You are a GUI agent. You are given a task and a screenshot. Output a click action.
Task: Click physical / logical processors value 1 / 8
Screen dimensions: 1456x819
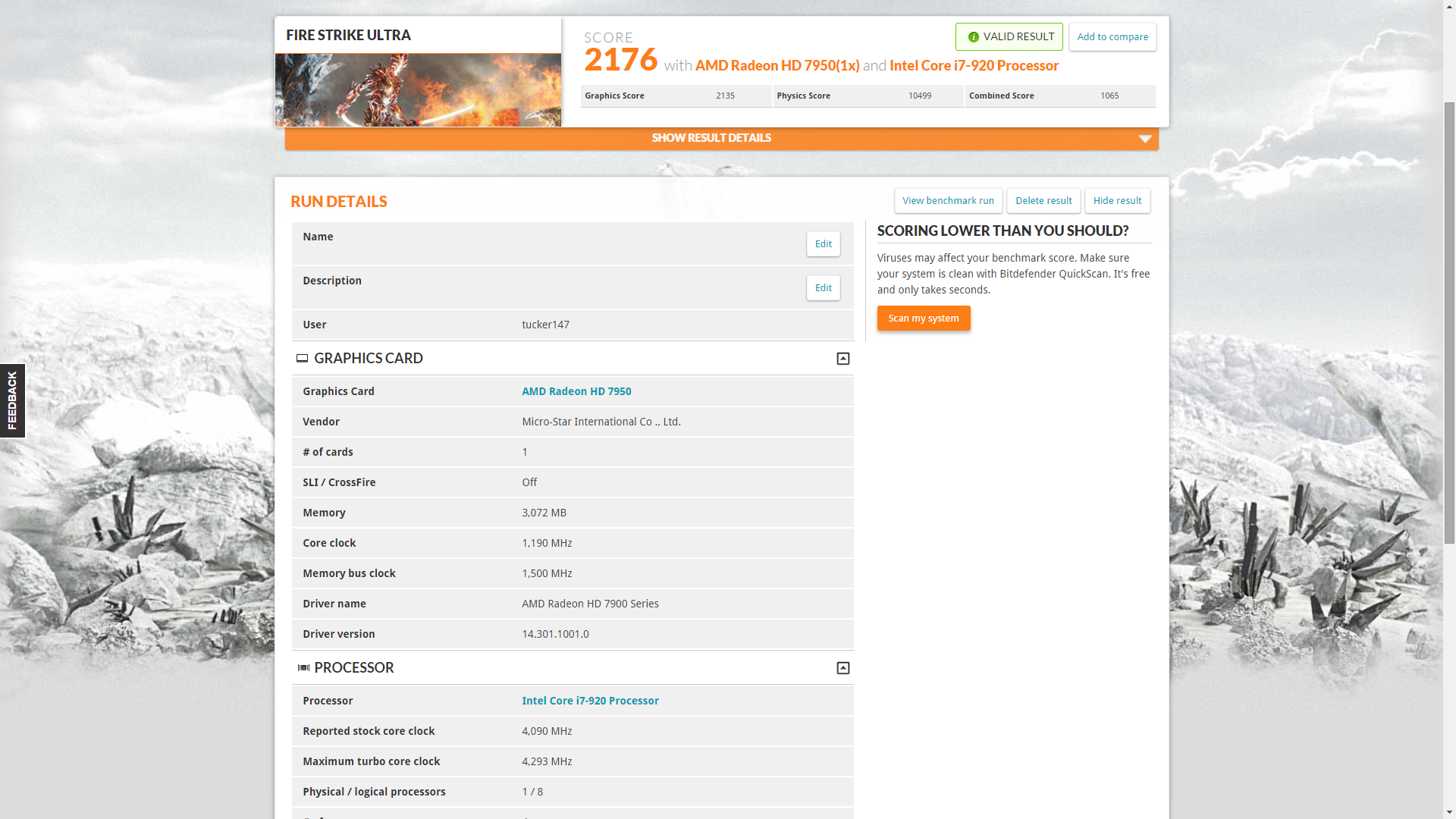532,792
